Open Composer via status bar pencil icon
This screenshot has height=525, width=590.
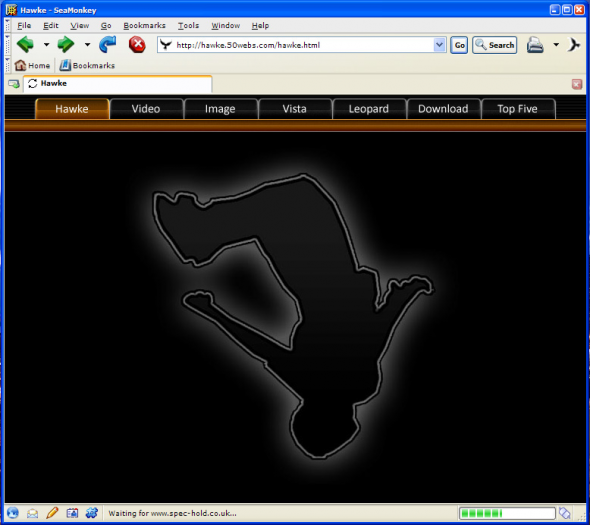[x=52, y=513]
